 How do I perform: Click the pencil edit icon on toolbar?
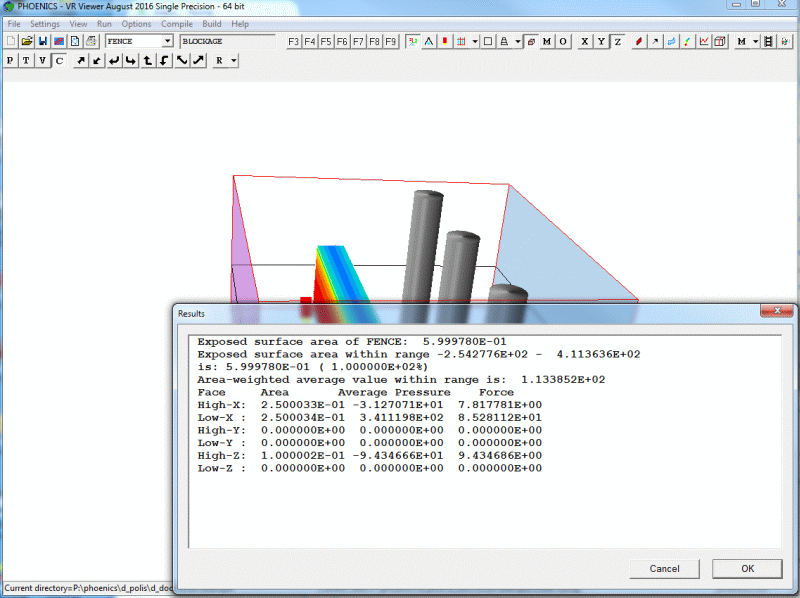(639, 42)
